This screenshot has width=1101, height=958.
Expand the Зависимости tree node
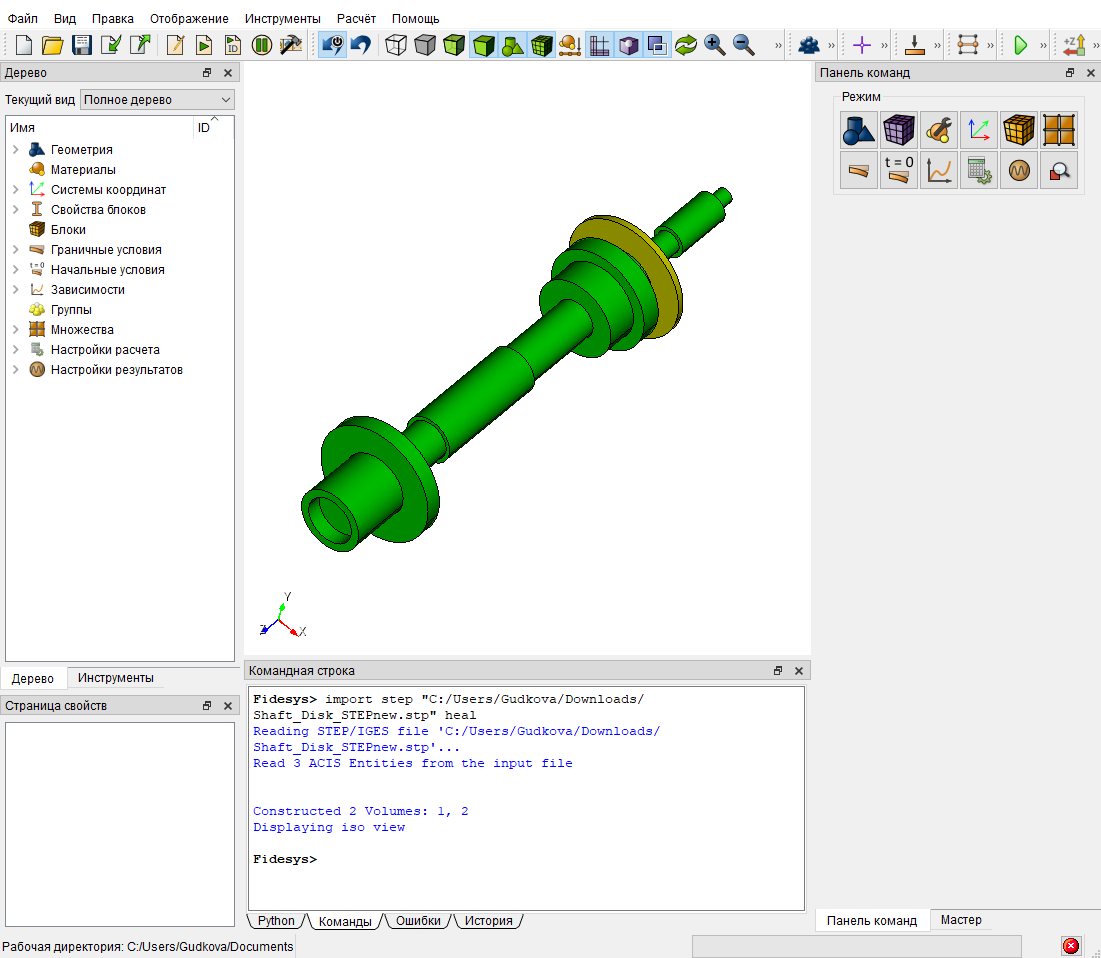pos(15,289)
